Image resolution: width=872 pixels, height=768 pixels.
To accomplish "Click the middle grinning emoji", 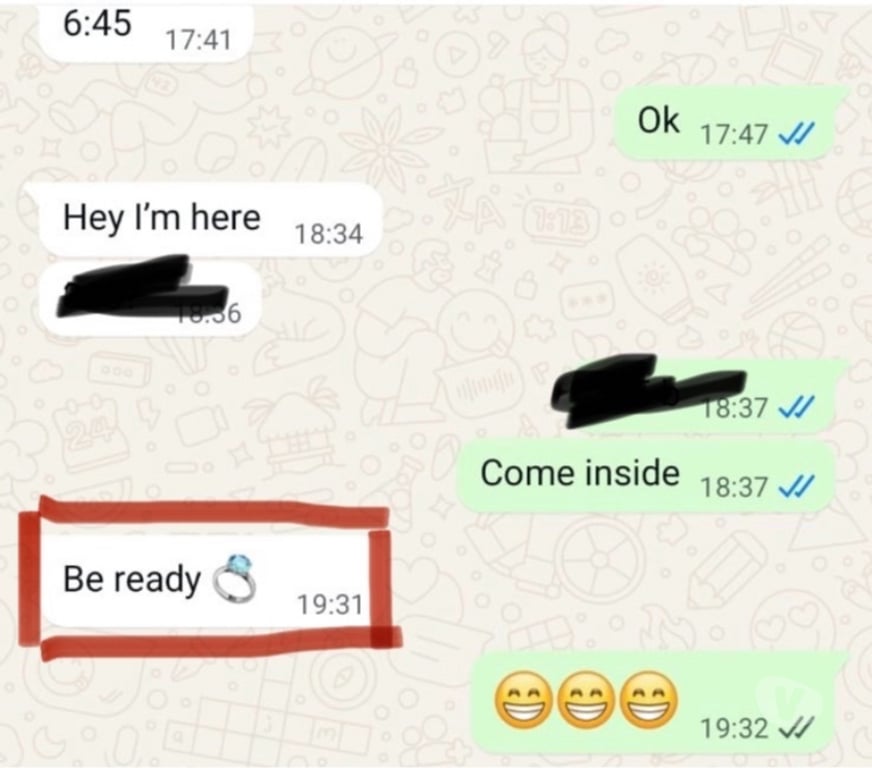I will pyautogui.click(x=586, y=699).
